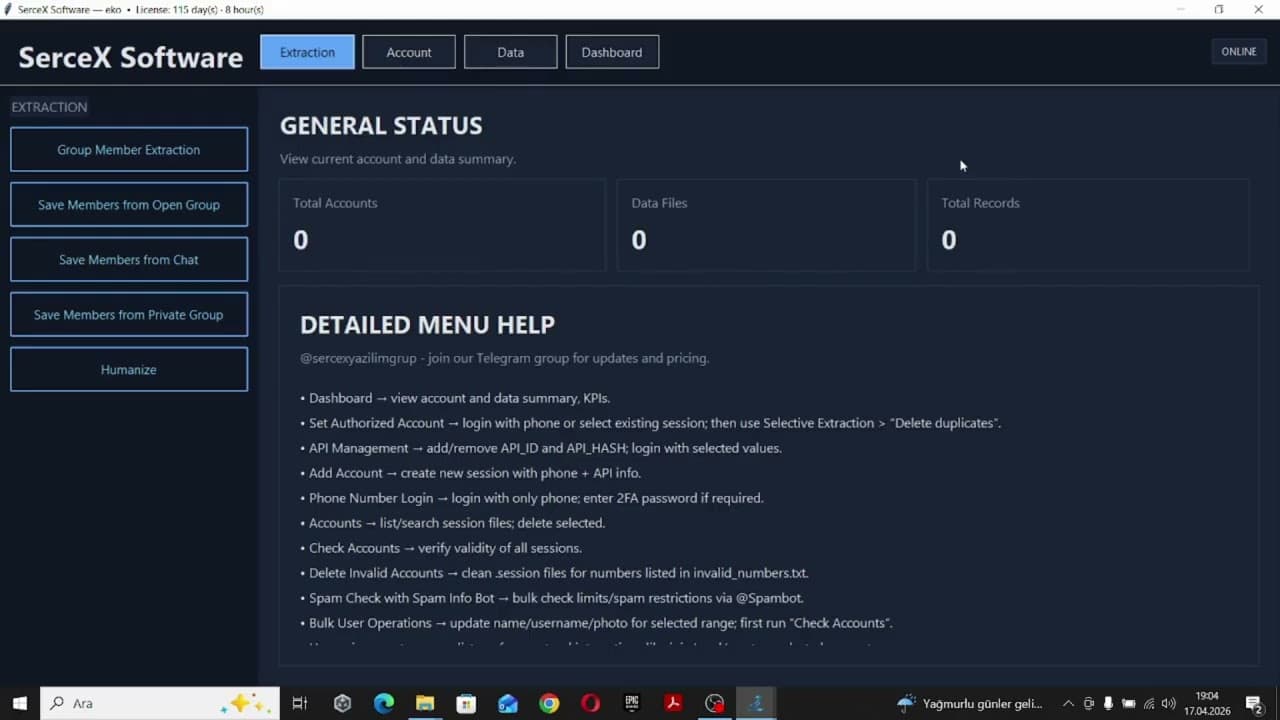Click the Data Files card
Viewport: 1280px width, 720px height.
click(766, 225)
